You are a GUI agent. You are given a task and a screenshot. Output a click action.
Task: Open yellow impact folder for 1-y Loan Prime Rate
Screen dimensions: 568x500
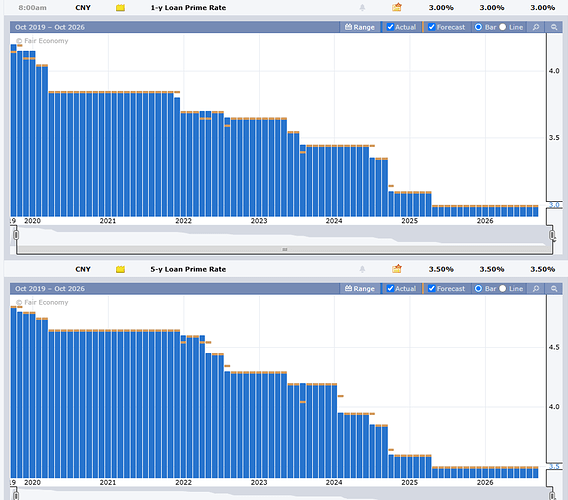(x=120, y=8)
